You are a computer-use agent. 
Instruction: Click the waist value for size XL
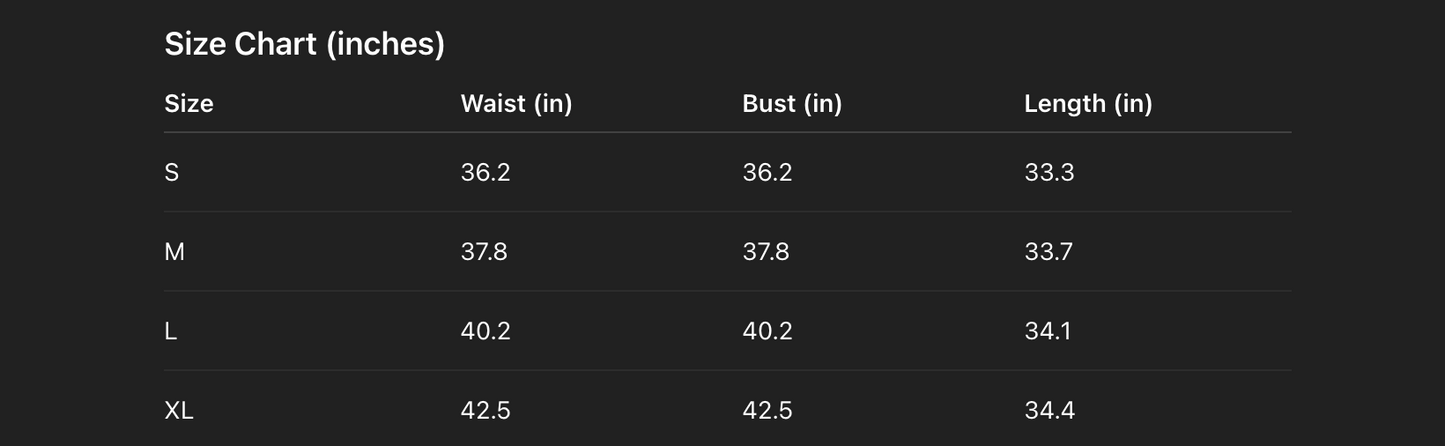point(485,410)
